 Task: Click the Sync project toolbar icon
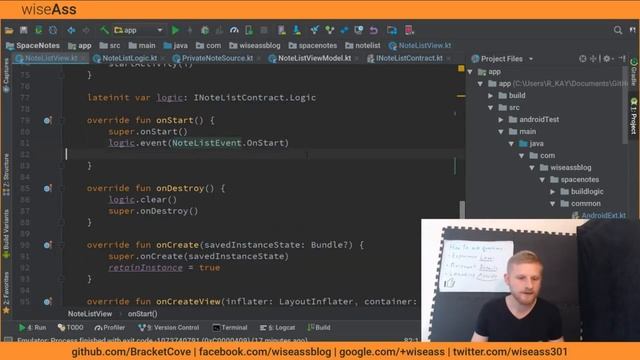38,31
